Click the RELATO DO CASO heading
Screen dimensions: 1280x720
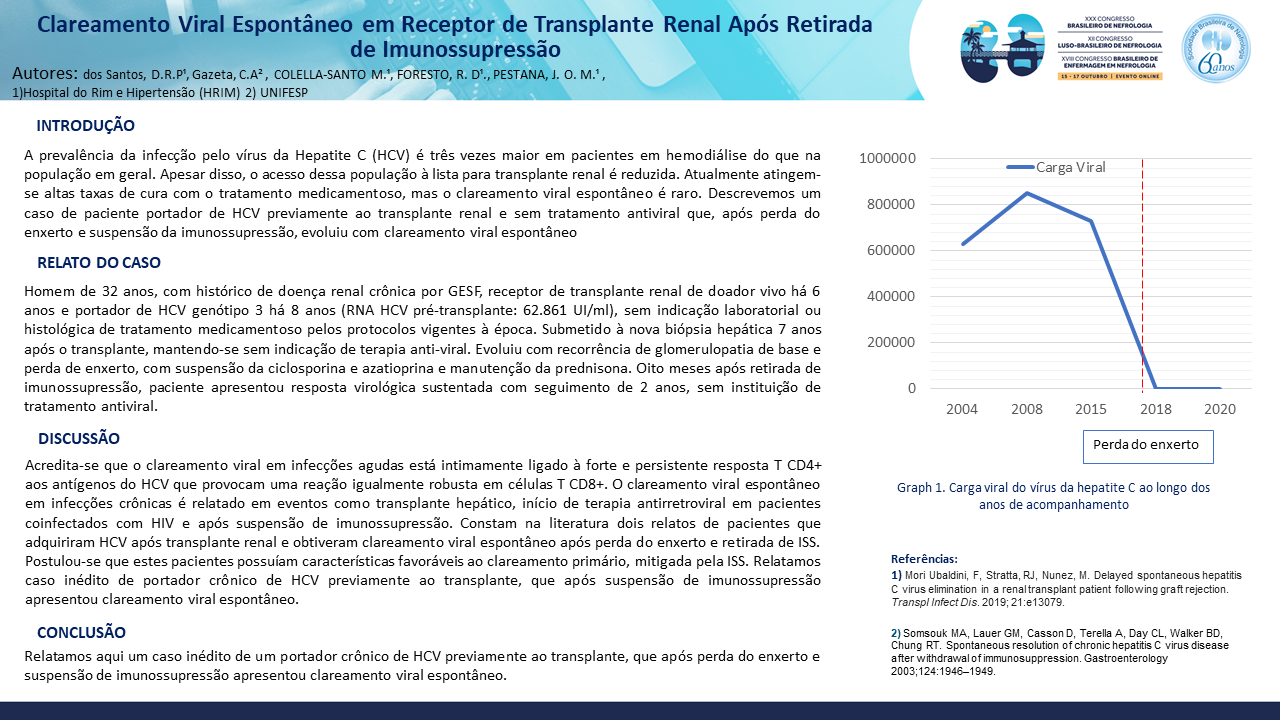99,263
